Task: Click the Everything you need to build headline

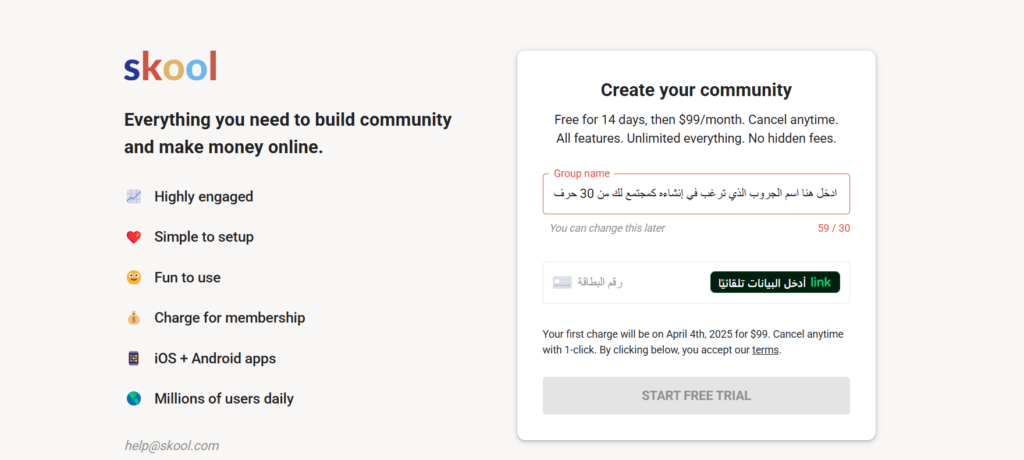Action: [288, 133]
